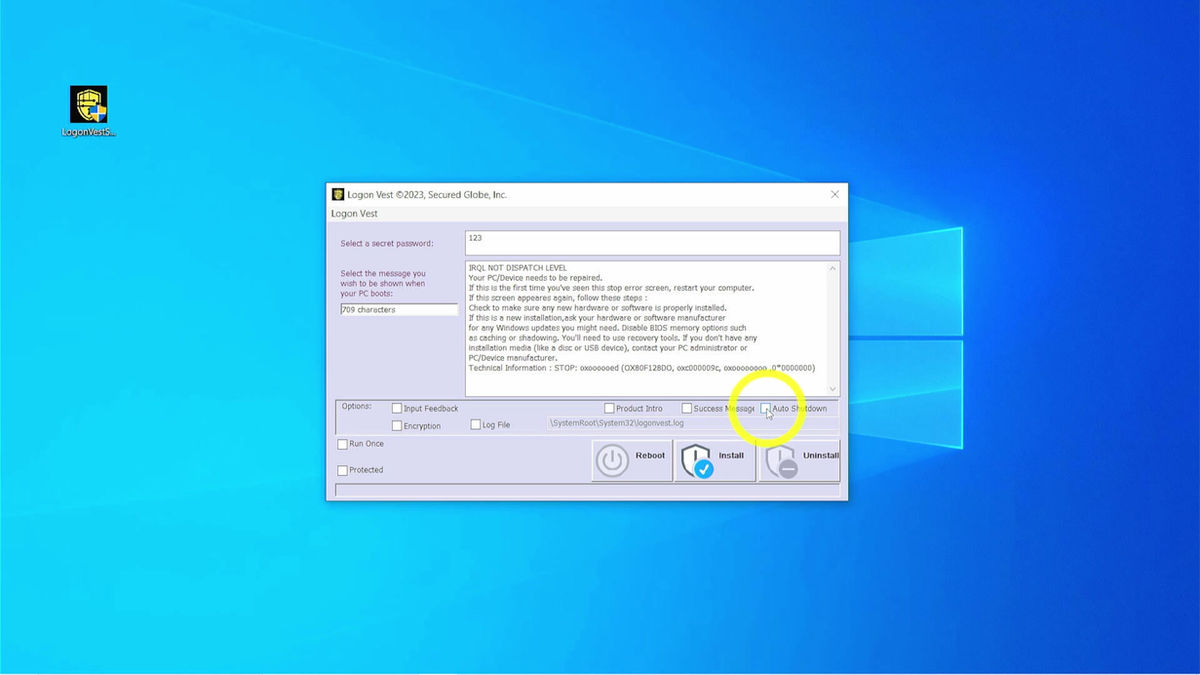Click the 'Technical Information : STOP' line

click(x=641, y=368)
